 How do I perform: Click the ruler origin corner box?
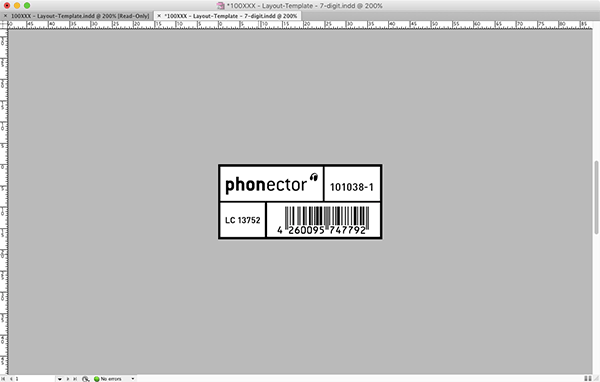pos(4,25)
